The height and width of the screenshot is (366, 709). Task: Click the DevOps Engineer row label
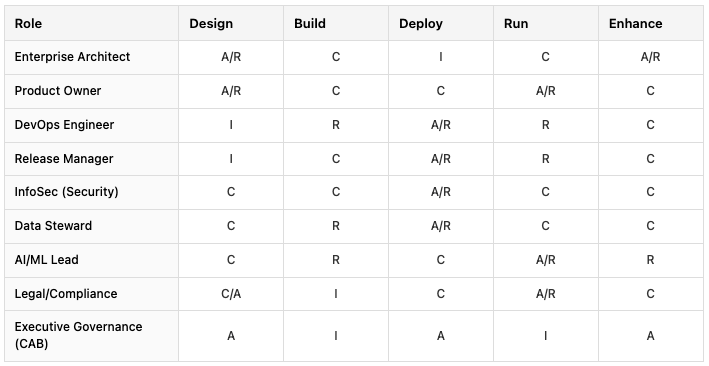click(x=64, y=125)
